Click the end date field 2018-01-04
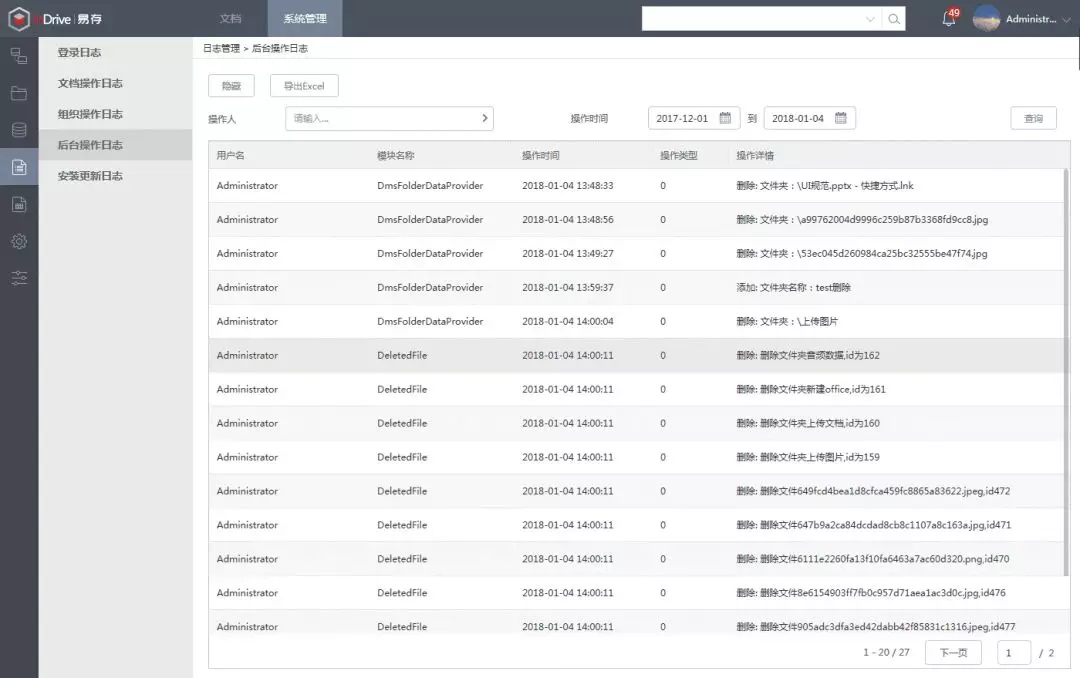Image resolution: width=1080 pixels, height=678 pixels. click(809, 118)
